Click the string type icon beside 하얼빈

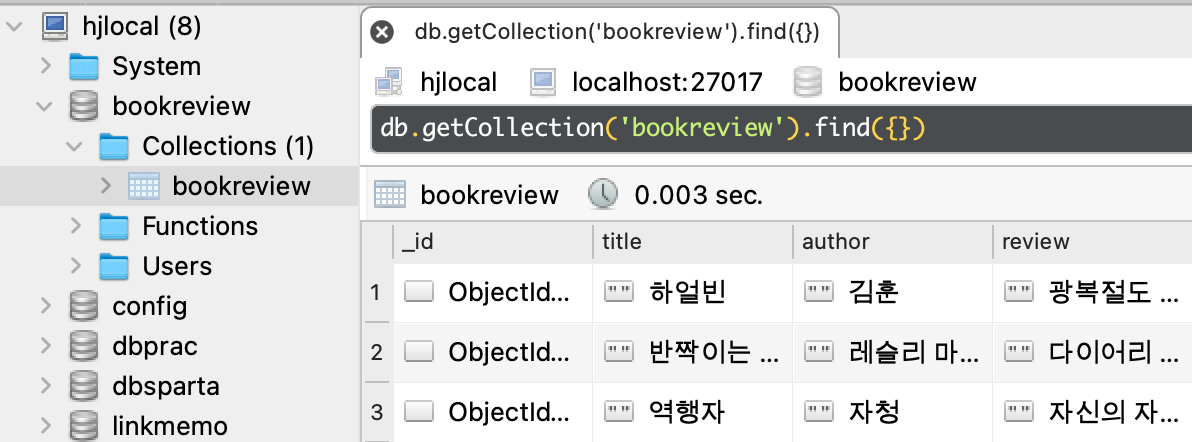pyautogui.click(x=620, y=291)
